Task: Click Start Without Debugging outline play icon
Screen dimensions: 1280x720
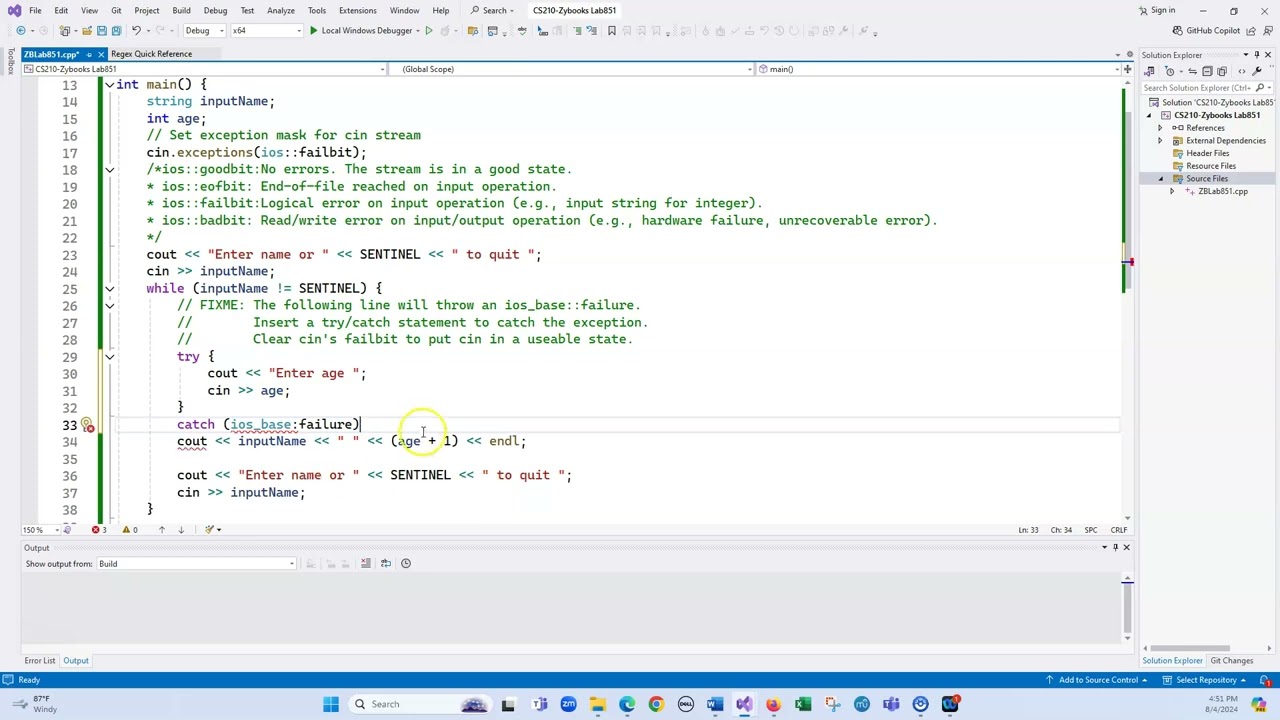Action: click(x=429, y=31)
